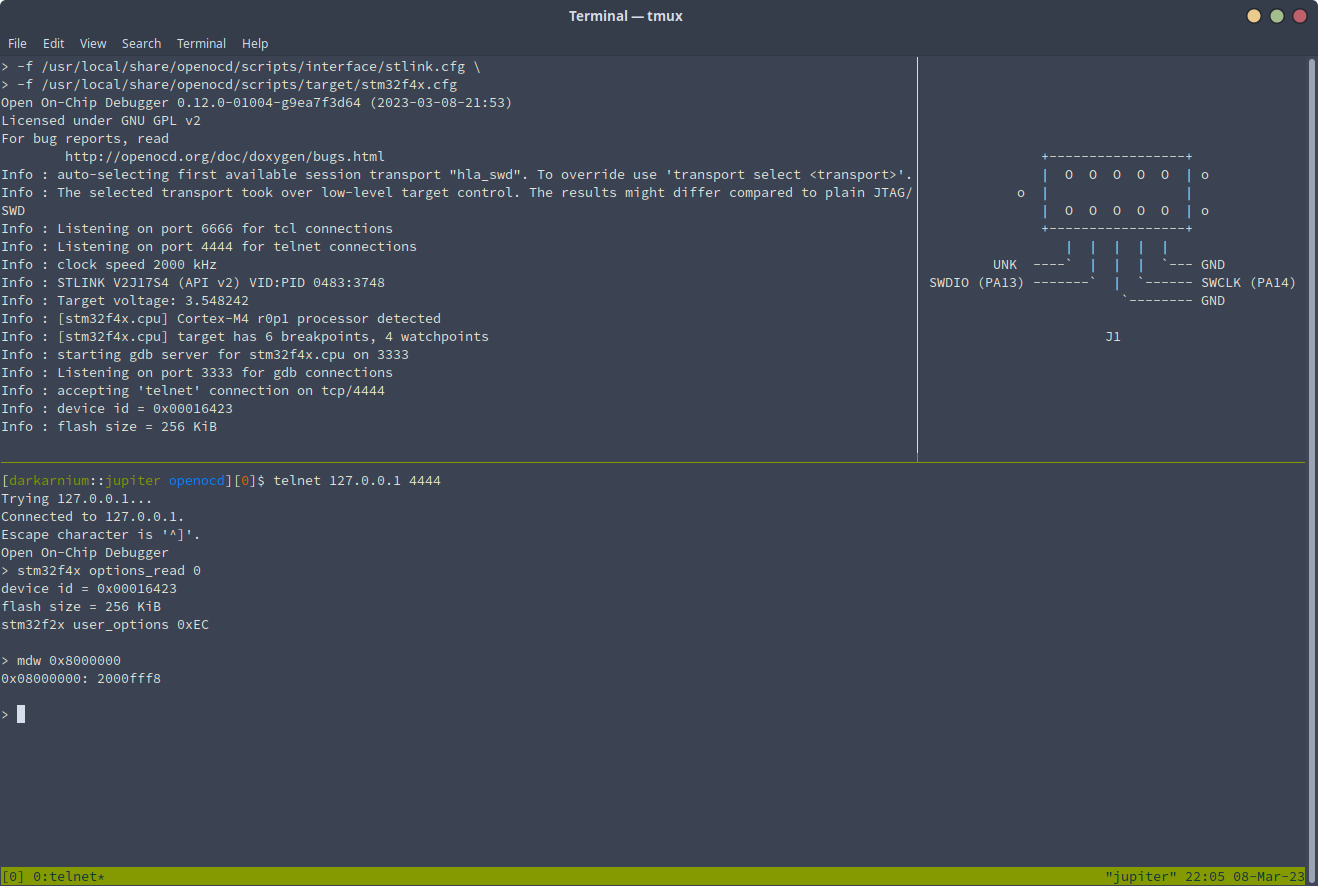
Task: Click 'Cortex-M4 r0p1 processor detected' line
Action: (x=221, y=319)
